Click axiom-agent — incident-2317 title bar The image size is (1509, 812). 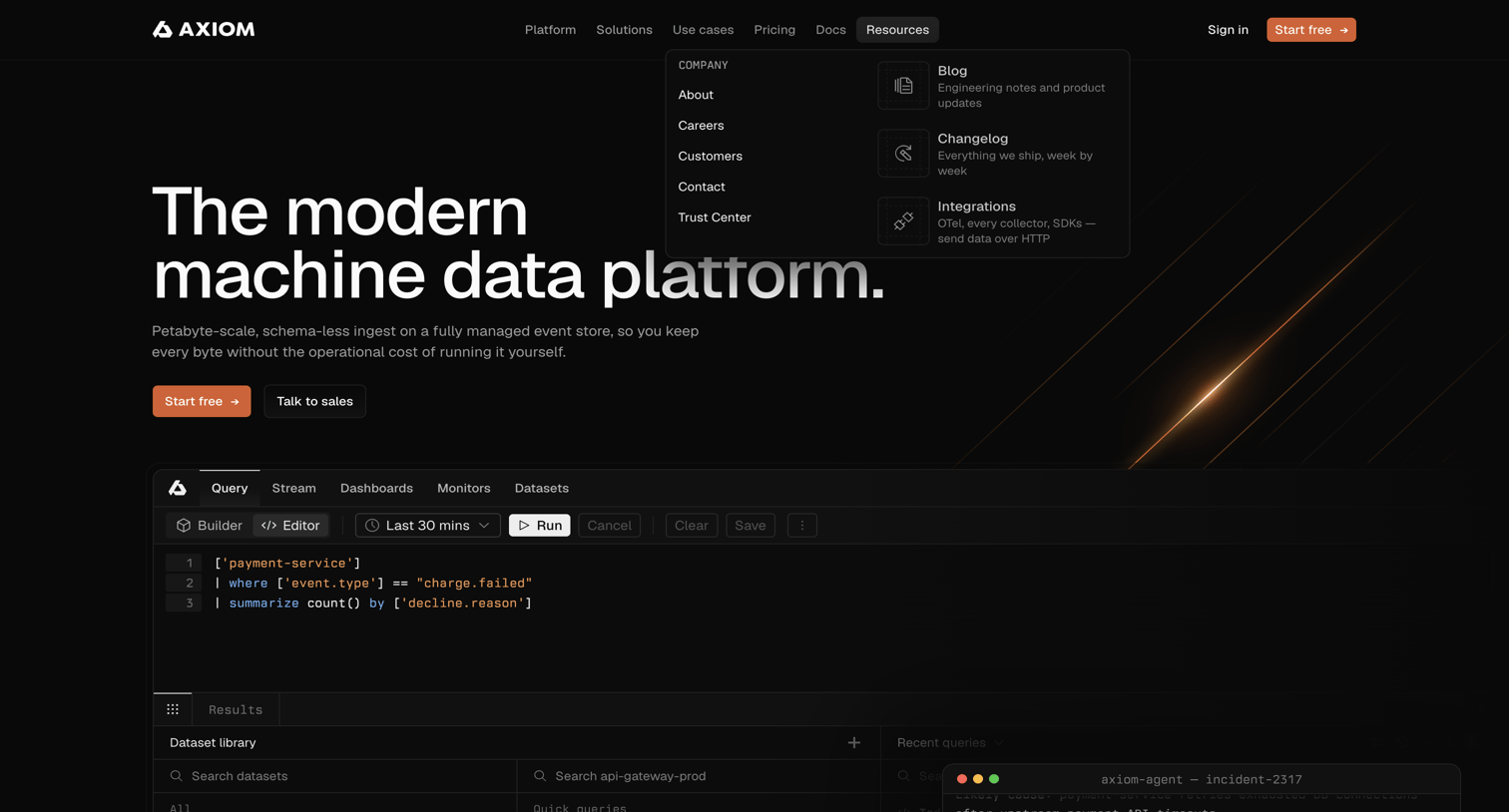point(1201,779)
